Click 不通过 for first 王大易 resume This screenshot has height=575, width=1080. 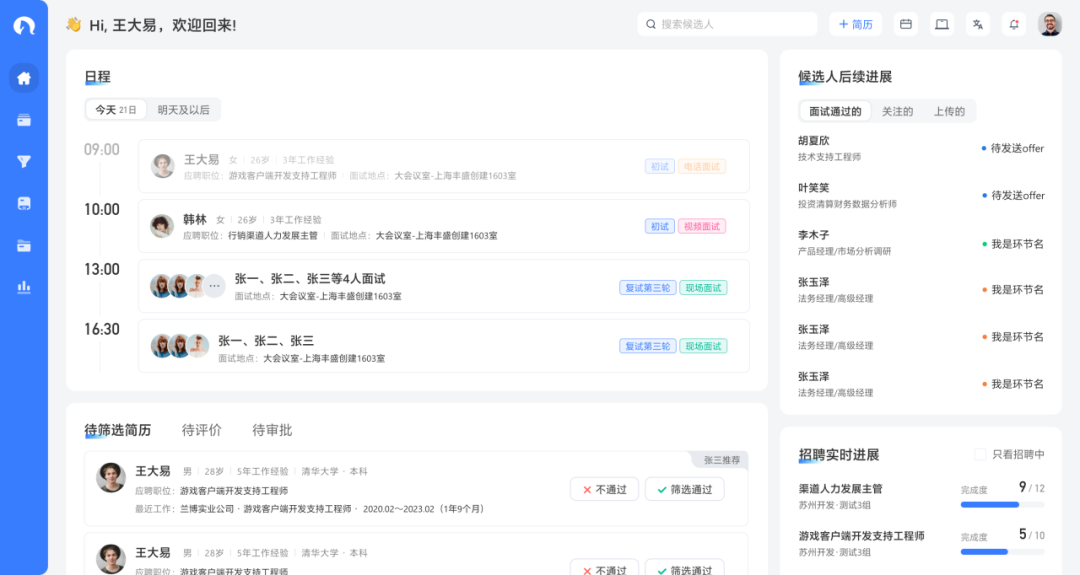pos(604,490)
